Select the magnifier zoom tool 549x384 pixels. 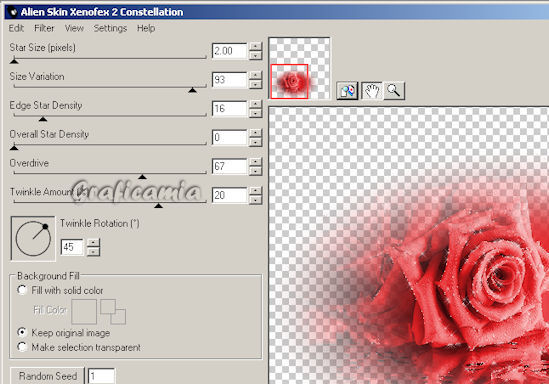(394, 91)
